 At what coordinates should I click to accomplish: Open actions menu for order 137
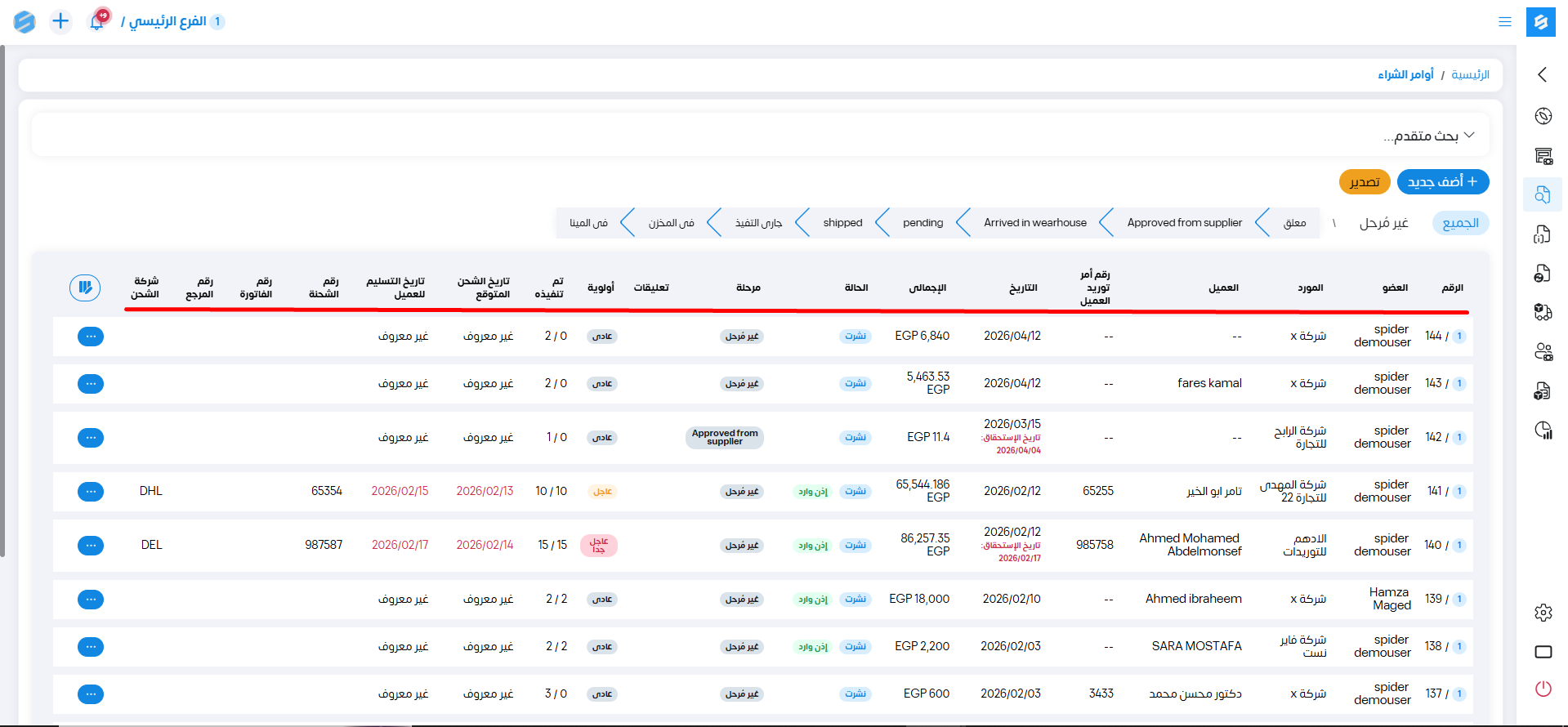point(91,694)
